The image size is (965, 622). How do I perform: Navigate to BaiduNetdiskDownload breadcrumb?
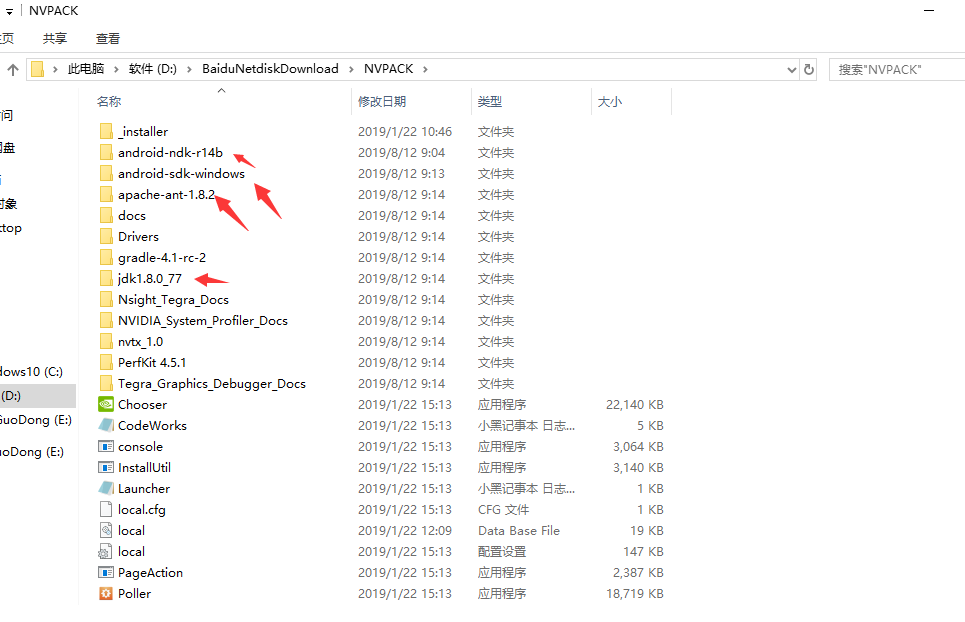pyautogui.click(x=270, y=69)
